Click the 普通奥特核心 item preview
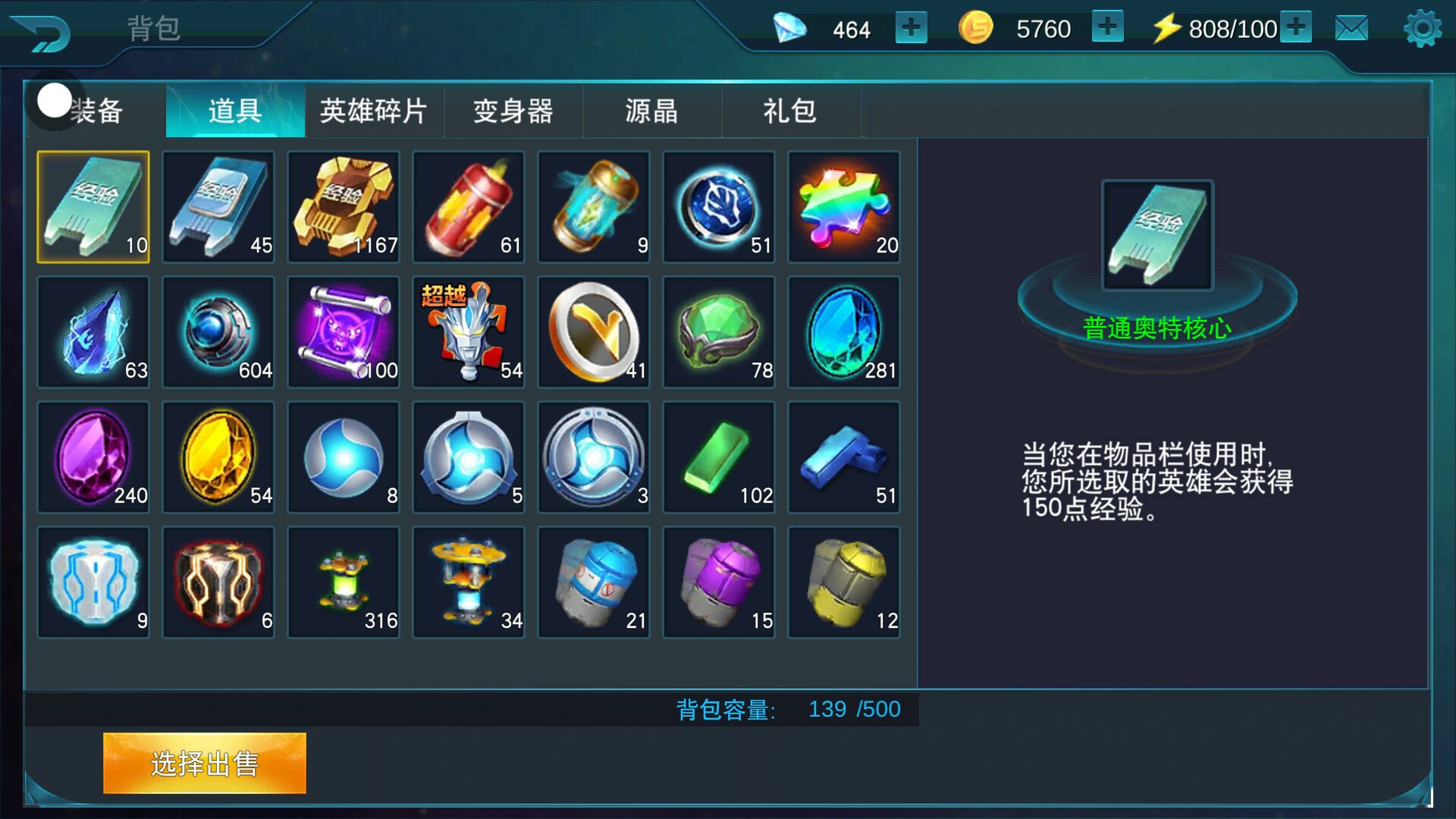Viewport: 1456px width, 819px height. (1157, 235)
